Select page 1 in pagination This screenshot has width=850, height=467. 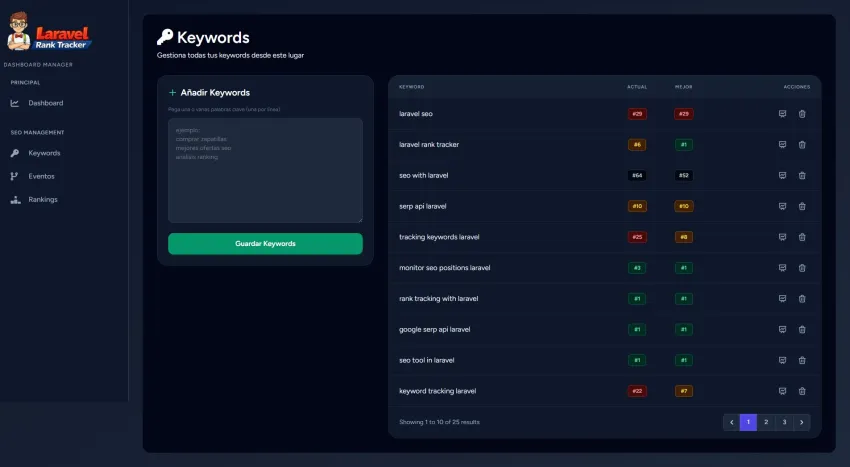748,422
